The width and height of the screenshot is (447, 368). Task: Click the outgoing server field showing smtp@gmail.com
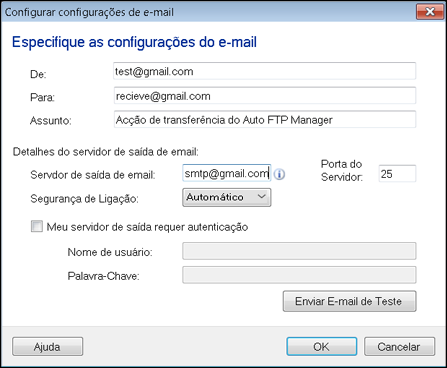tap(227, 173)
